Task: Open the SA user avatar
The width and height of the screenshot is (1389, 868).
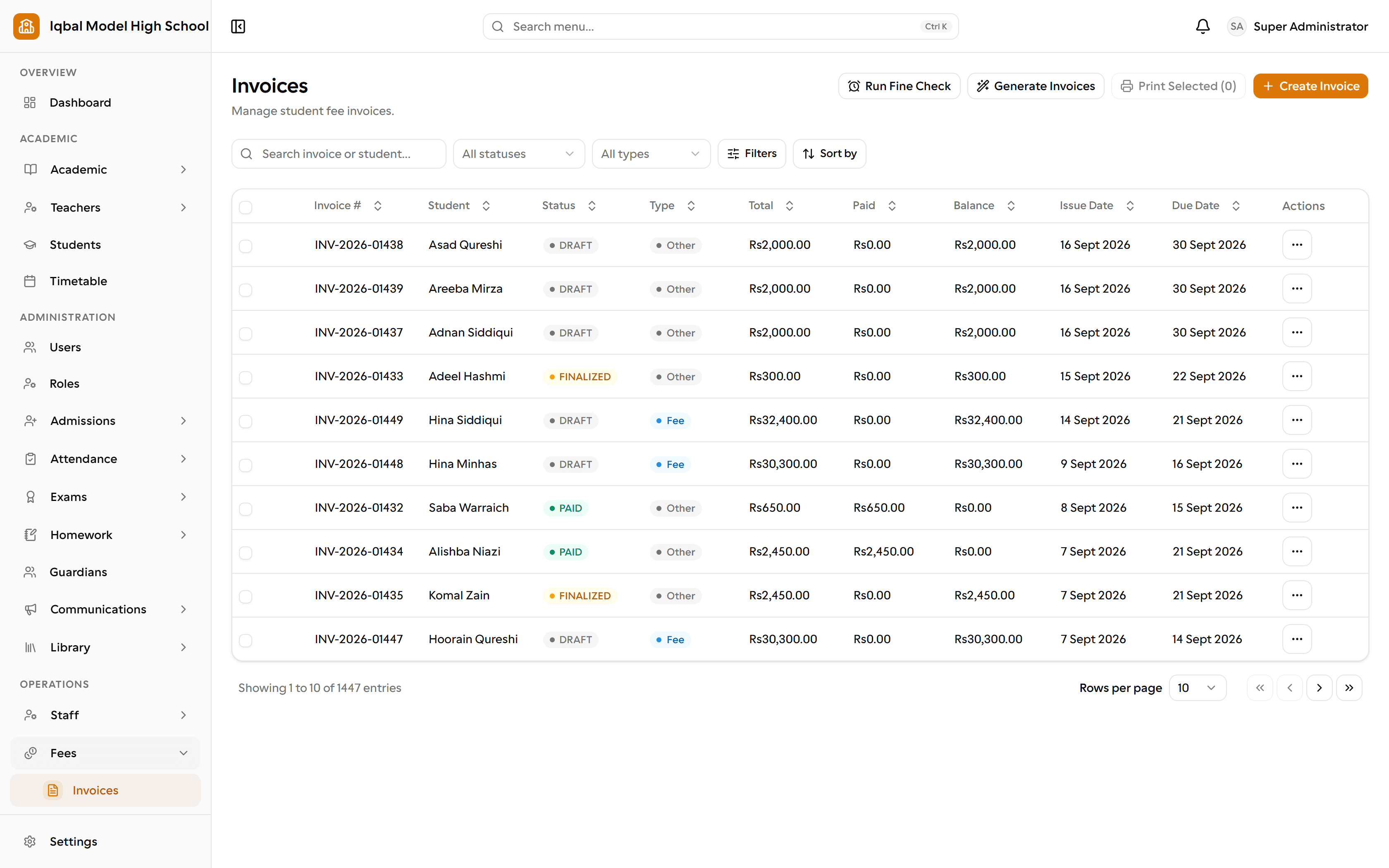Action: pos(1236,26)
